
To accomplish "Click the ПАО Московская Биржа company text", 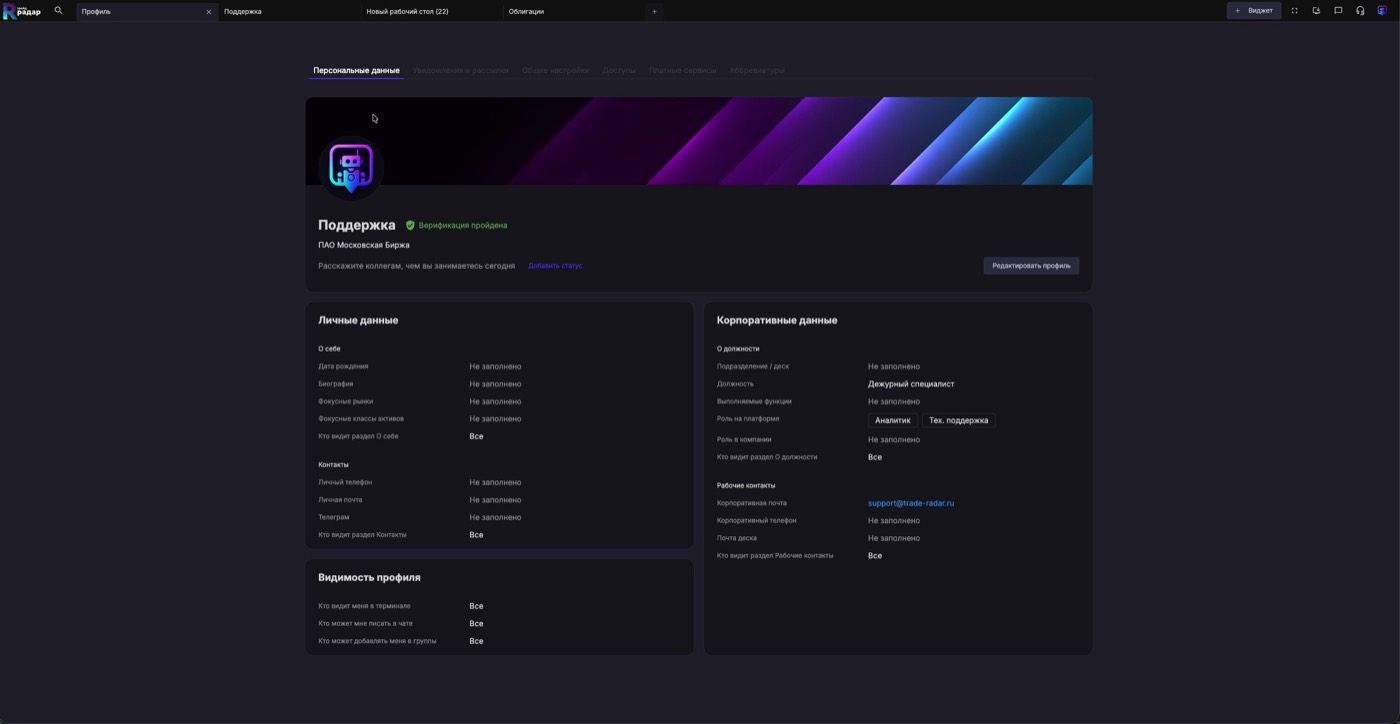I will click(x=364, y=245).
